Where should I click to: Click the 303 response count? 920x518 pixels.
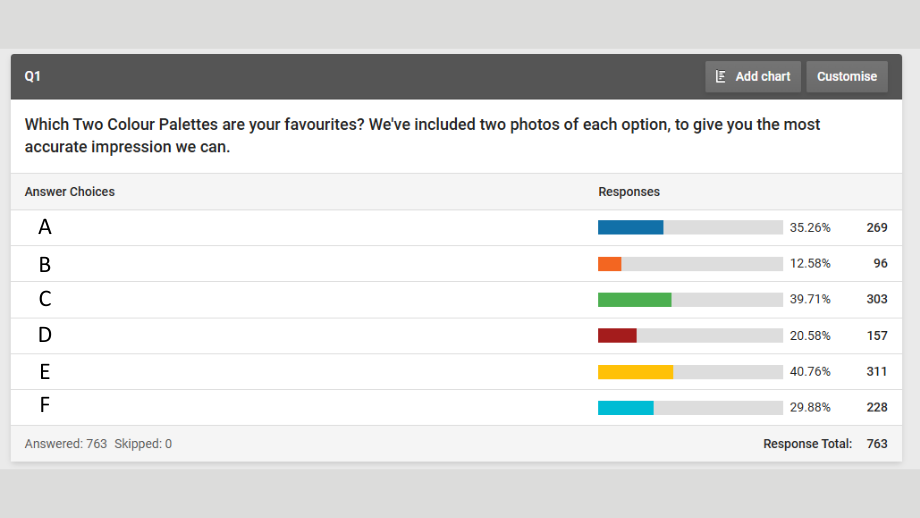pyautogui.click(x=877, y=299)
